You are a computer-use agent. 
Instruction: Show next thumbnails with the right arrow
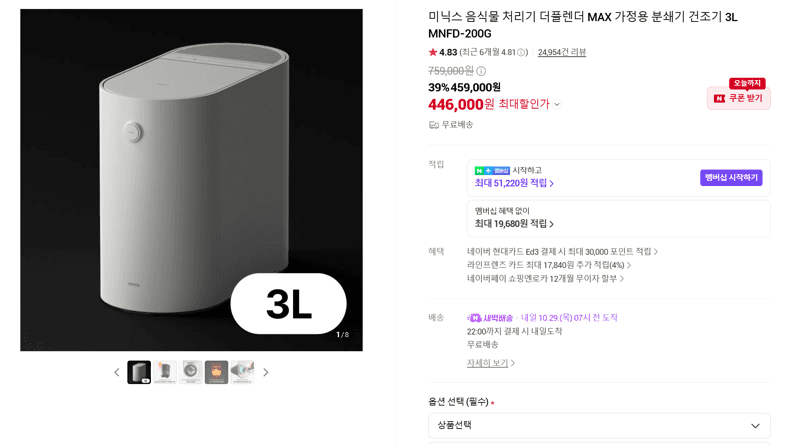[266, 372]
